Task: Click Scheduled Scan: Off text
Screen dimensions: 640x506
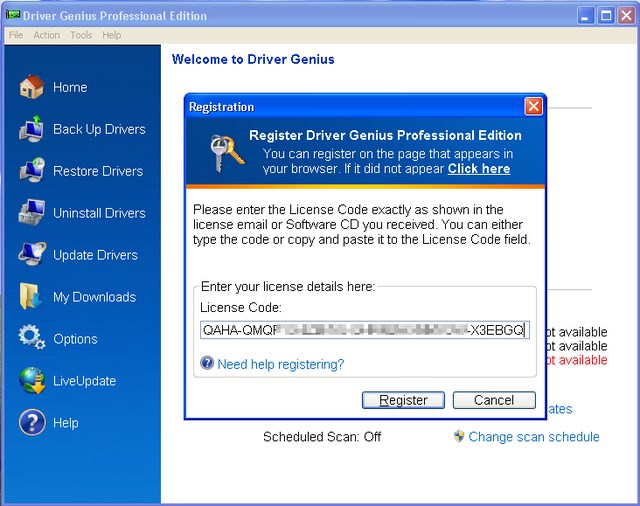Action: point(322,437)
